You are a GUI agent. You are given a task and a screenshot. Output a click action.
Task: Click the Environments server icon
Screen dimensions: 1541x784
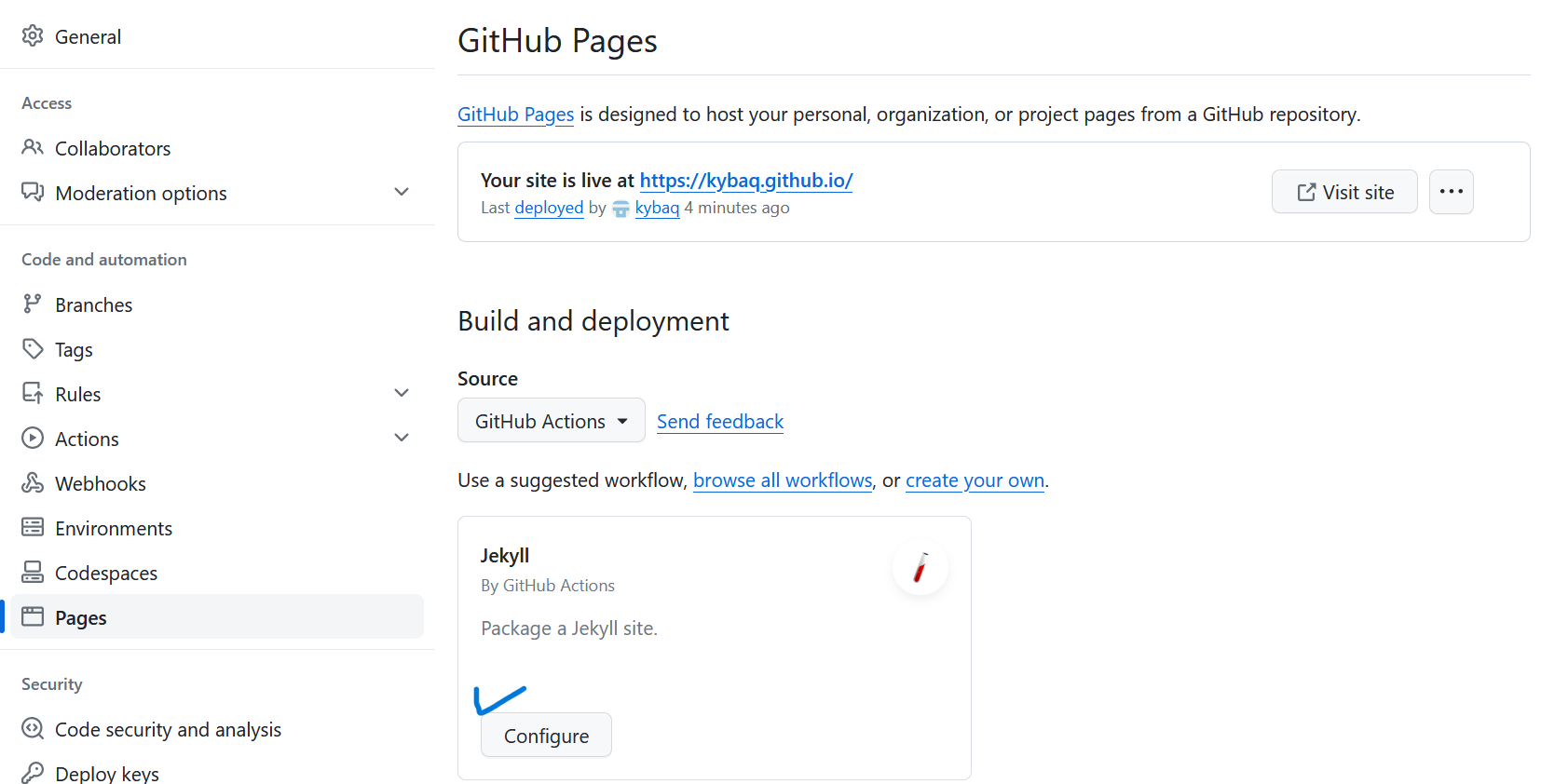coord(33,528)
